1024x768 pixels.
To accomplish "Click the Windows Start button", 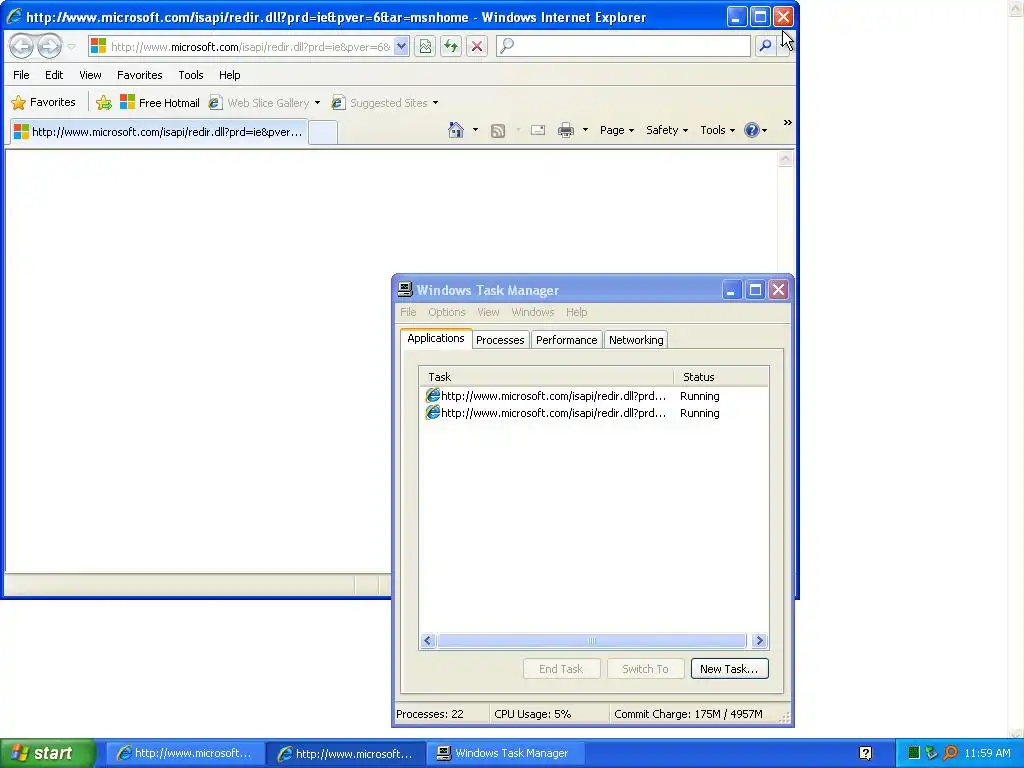I will click(x=48, y=753).
